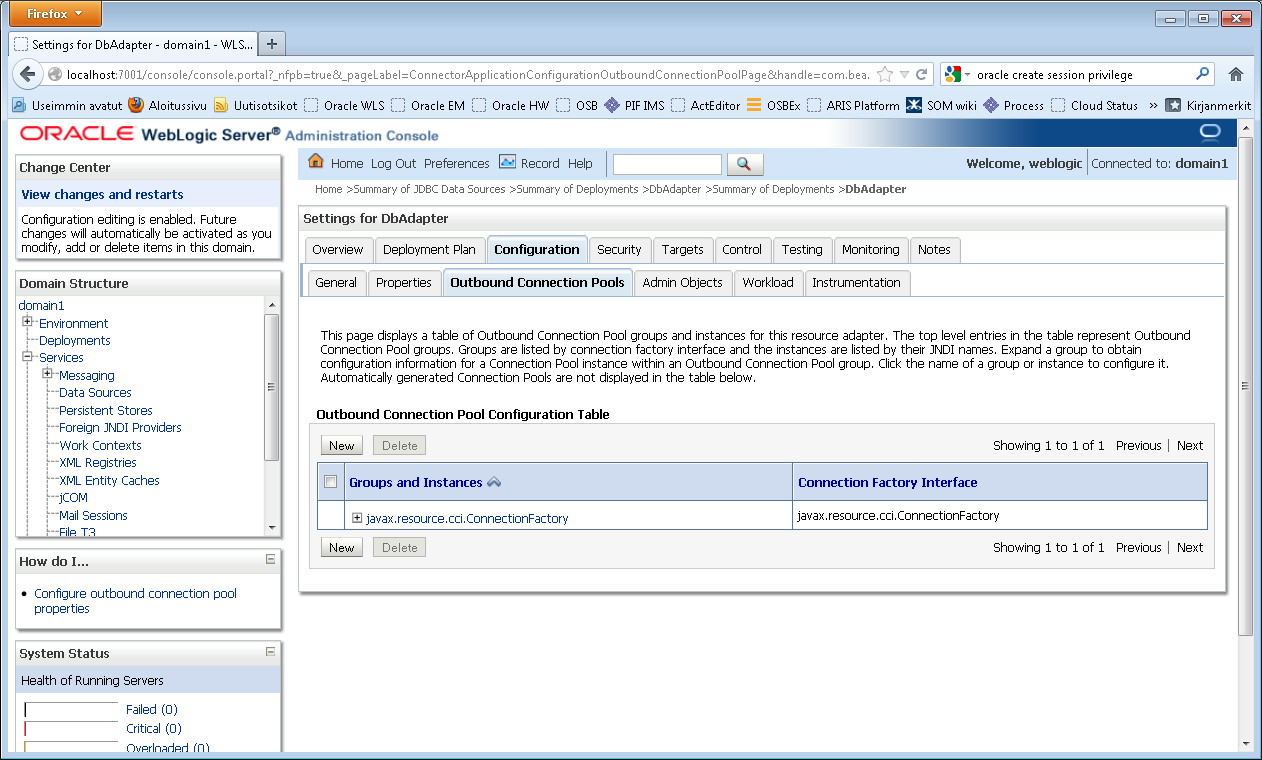Open SOM wiki bookmark

941,105
